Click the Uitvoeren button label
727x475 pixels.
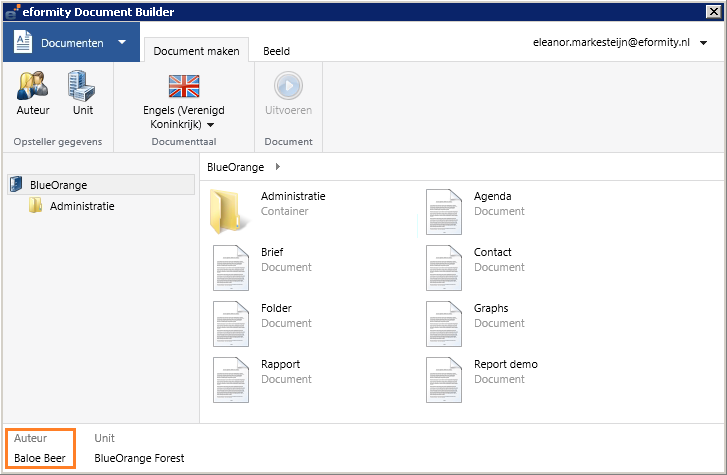click(288, 110)
